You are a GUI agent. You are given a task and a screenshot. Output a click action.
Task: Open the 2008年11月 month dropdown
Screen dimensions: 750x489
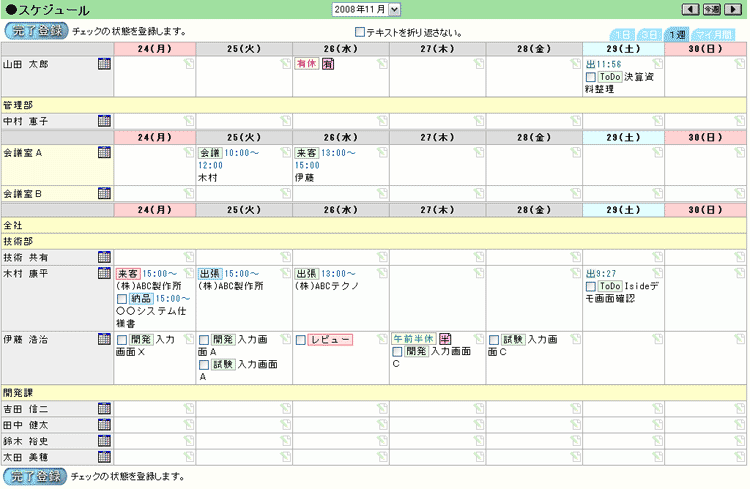coord(366,10)
